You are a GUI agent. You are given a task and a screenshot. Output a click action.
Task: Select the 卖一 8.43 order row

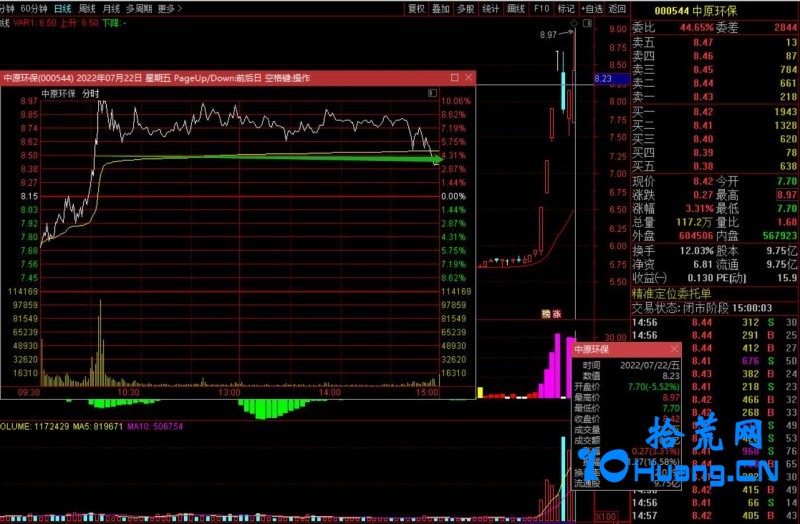[714, 96]
